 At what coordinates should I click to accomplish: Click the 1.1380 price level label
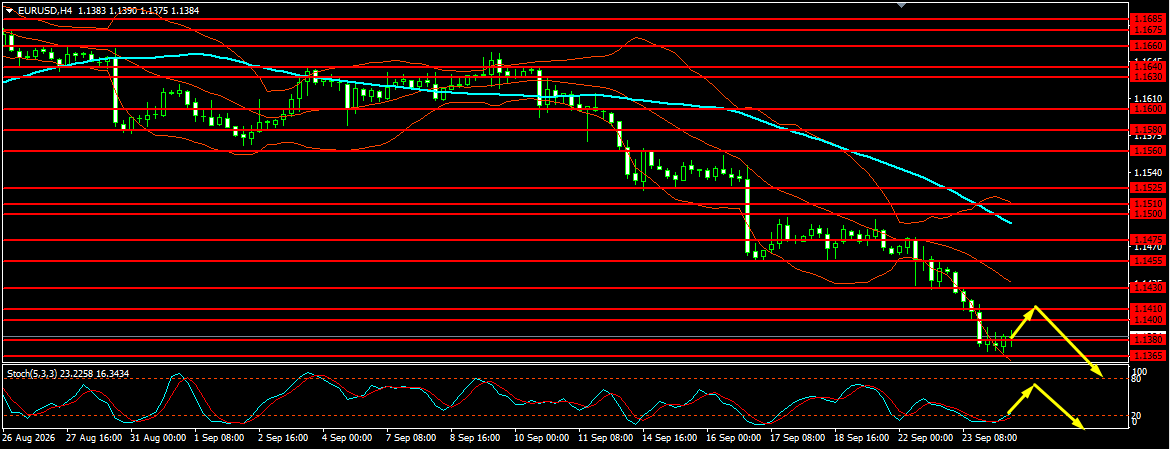(x=1147, y=340)
